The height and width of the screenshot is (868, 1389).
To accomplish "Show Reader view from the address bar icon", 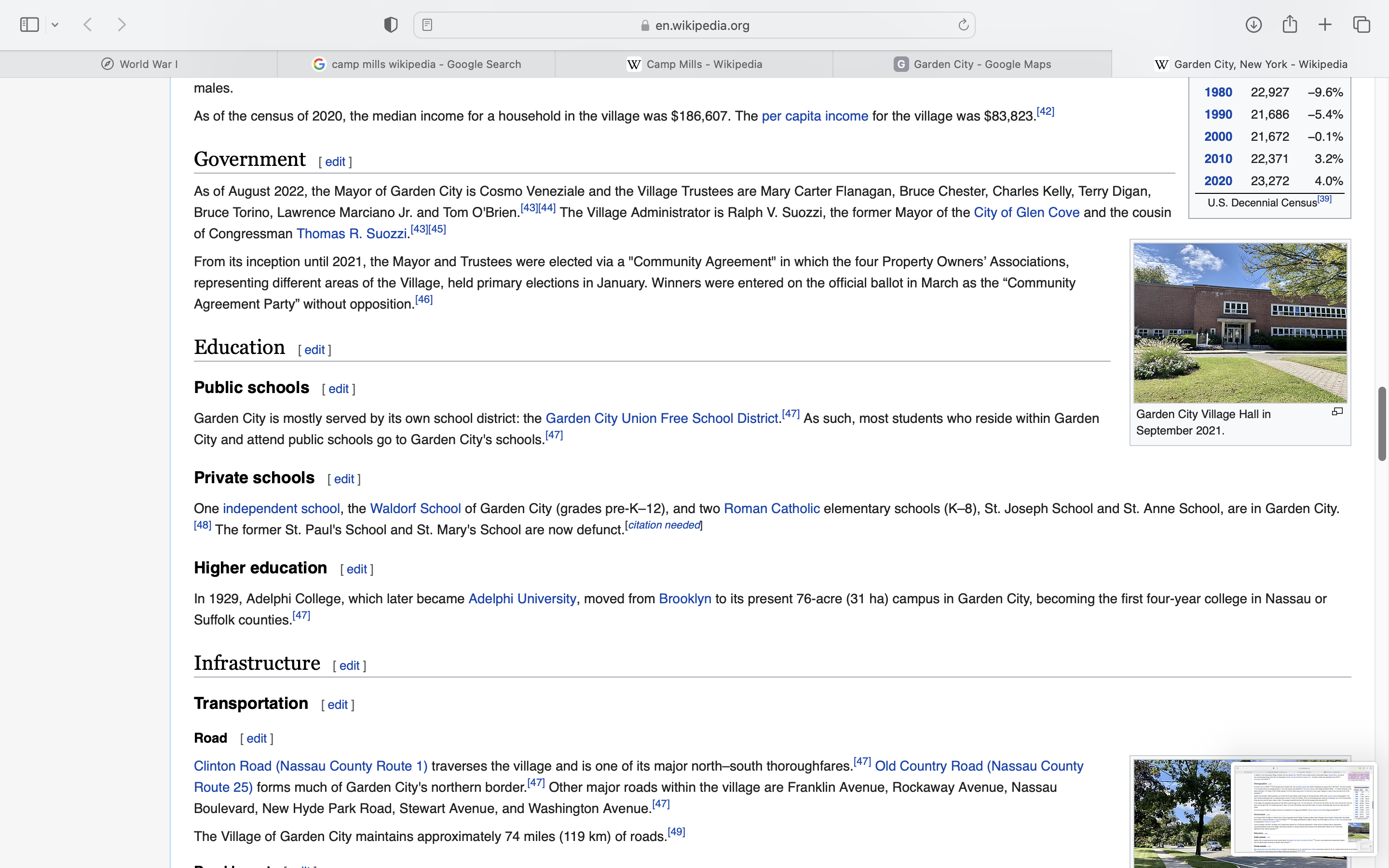I will [x=427, y=25].
